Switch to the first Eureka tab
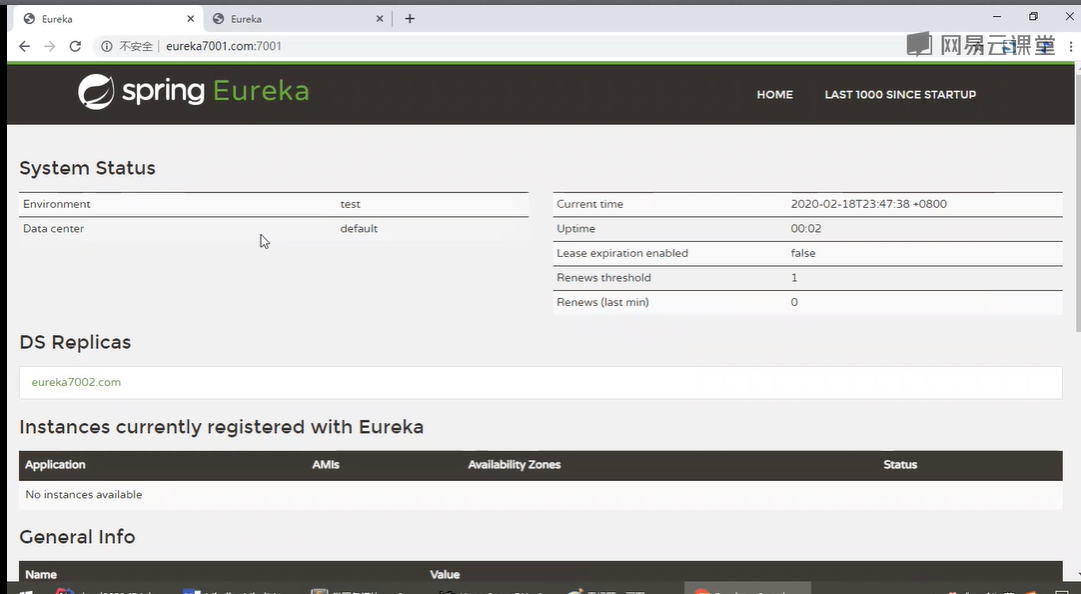 point(108,19)
